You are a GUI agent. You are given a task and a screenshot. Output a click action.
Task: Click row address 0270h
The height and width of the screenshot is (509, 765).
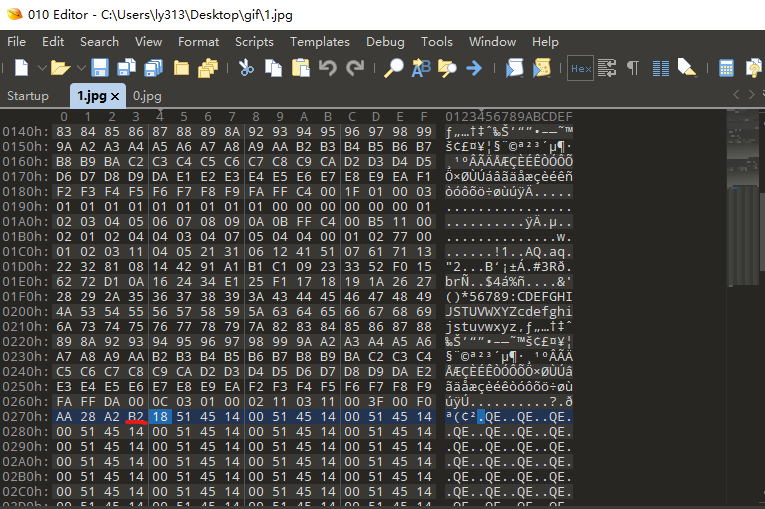(x=25, y=417)
